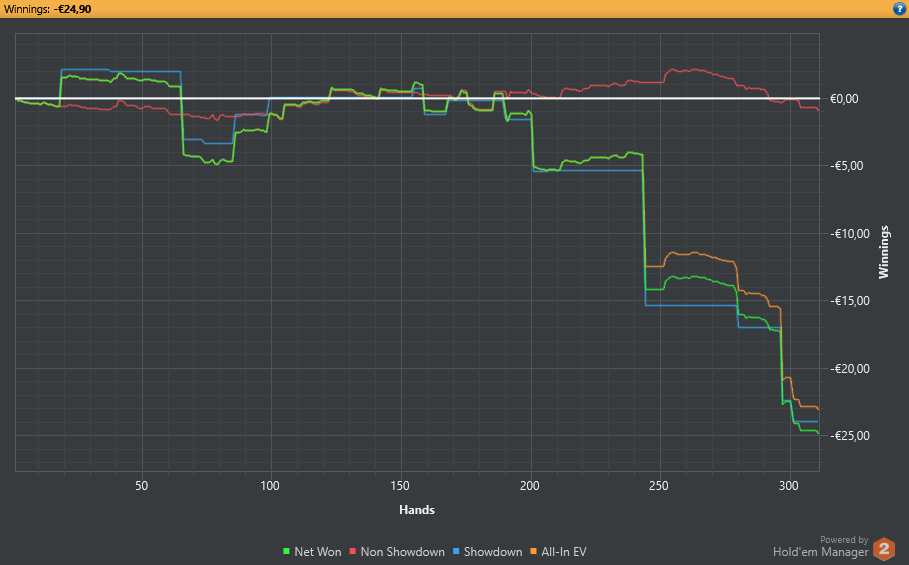Click the -€10,00 axis label
Screen dimensions: 909x565
coord(850,234)
